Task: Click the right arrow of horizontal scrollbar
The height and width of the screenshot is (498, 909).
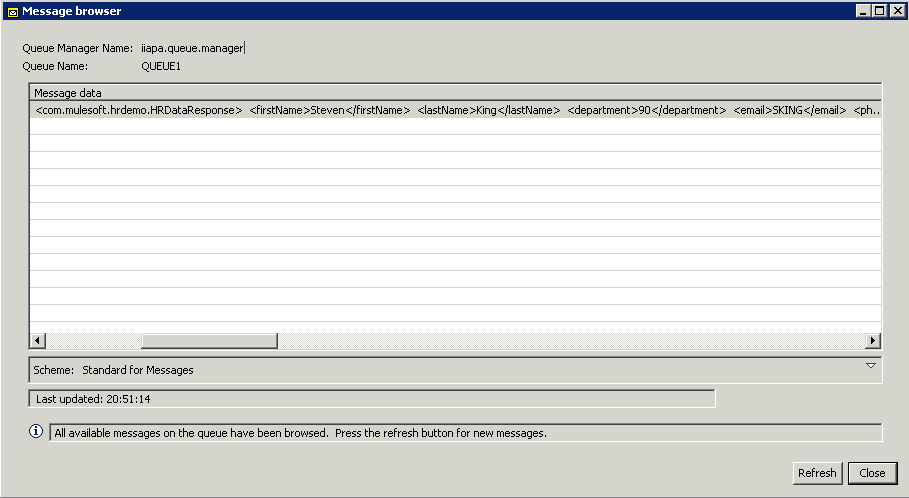Action: tap(872, 340)
